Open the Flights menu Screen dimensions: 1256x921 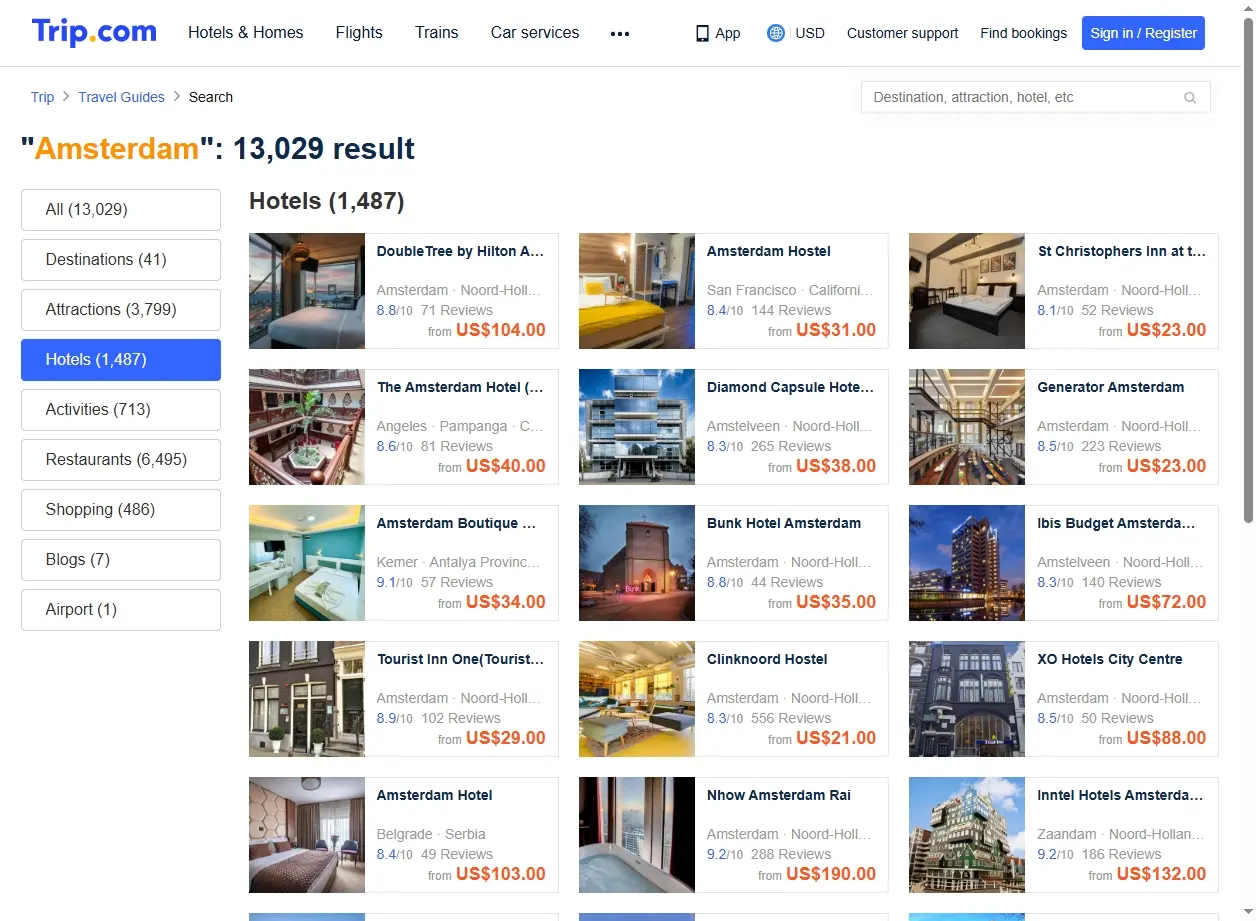359,32
